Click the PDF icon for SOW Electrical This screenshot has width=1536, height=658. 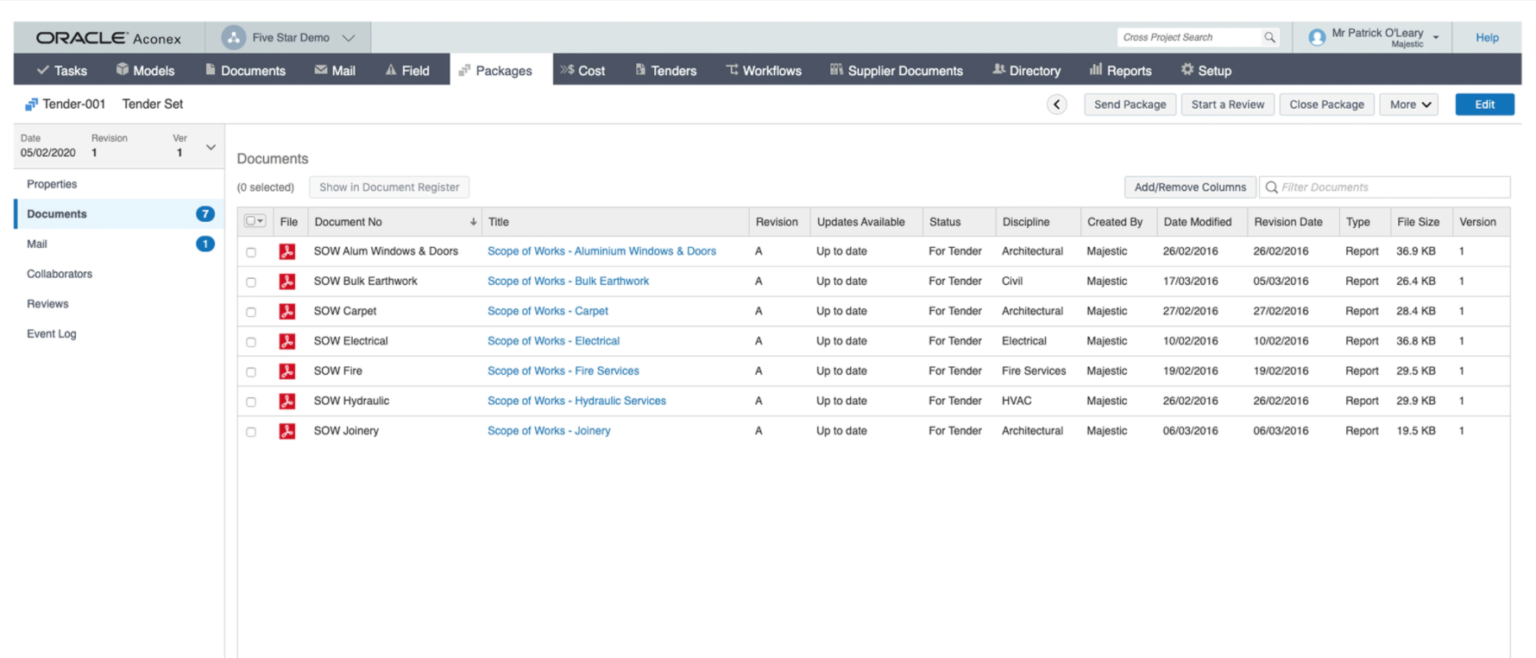[x=287, y=341]
